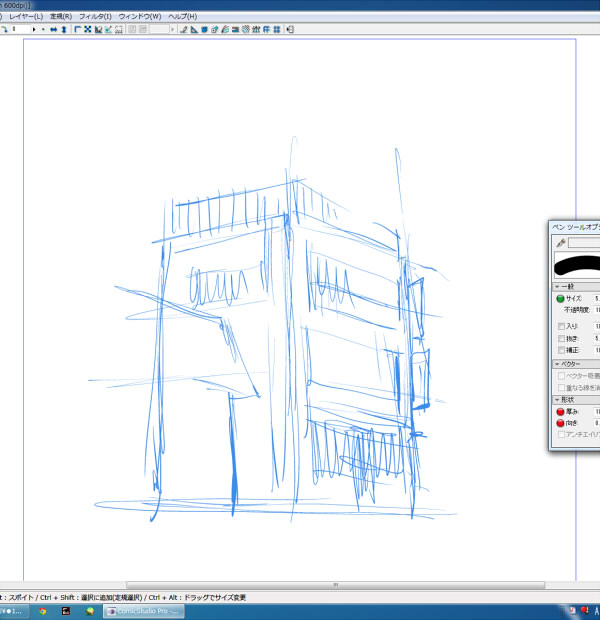The height and width of the screenshot is (620, 600).
Task: Click the corner frame display icon
Action: click(x=78, y=29)
